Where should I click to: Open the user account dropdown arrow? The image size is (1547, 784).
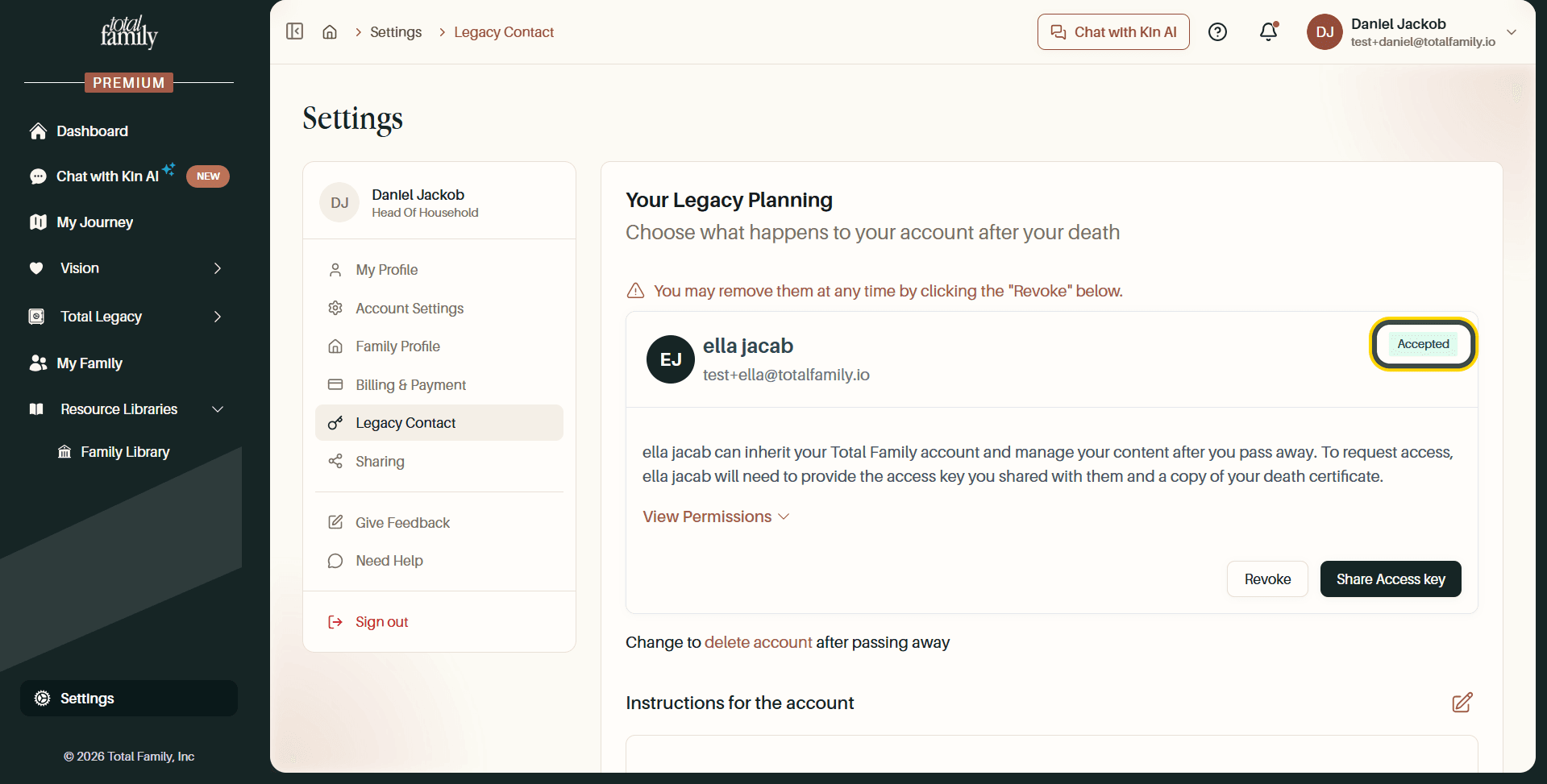click(x=1512, y=32)
